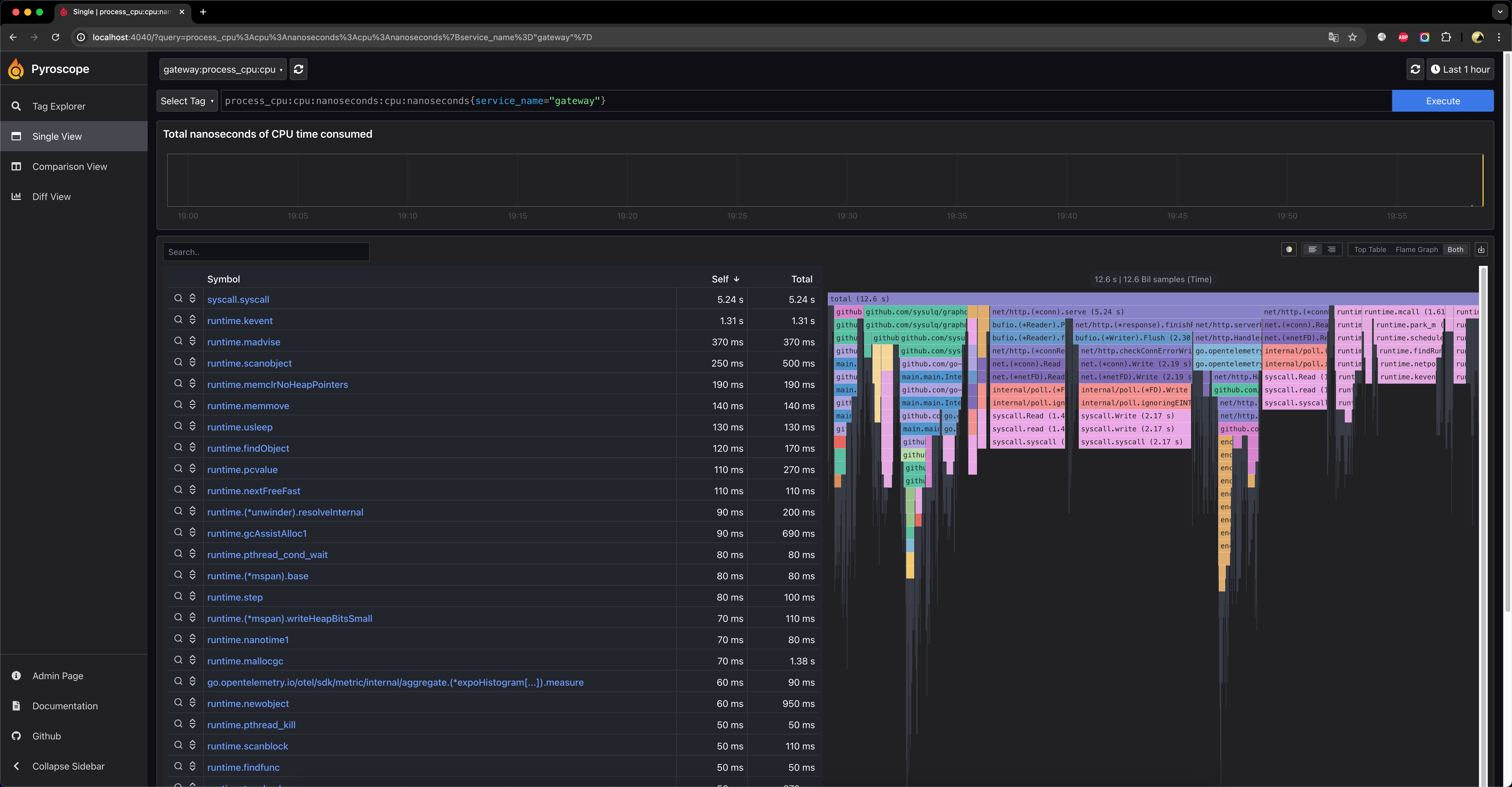Click the export data download icon
This screenshot has width=1512, height=787.
(1481, 250)
